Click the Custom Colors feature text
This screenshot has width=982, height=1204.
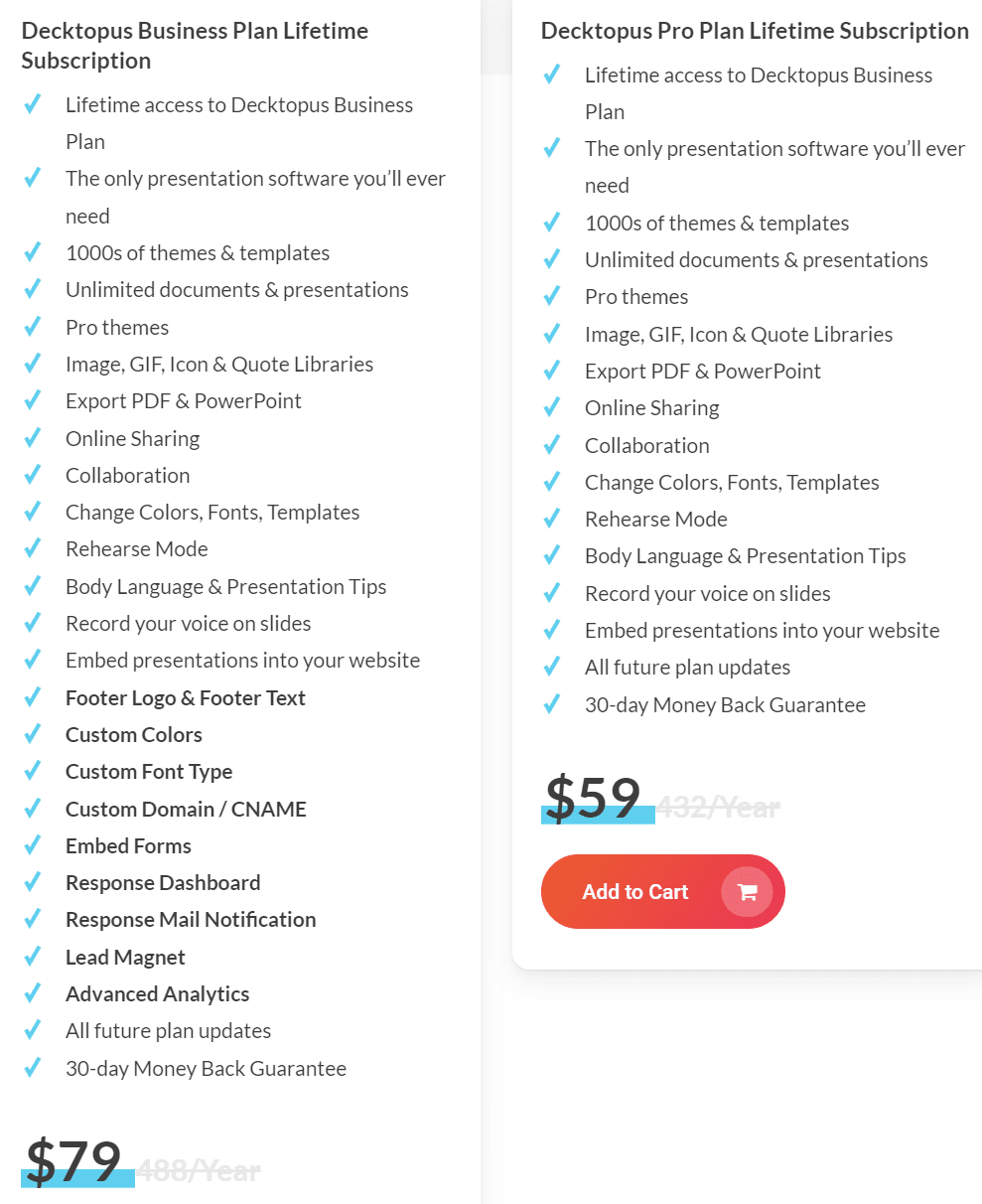click(134, 735)
